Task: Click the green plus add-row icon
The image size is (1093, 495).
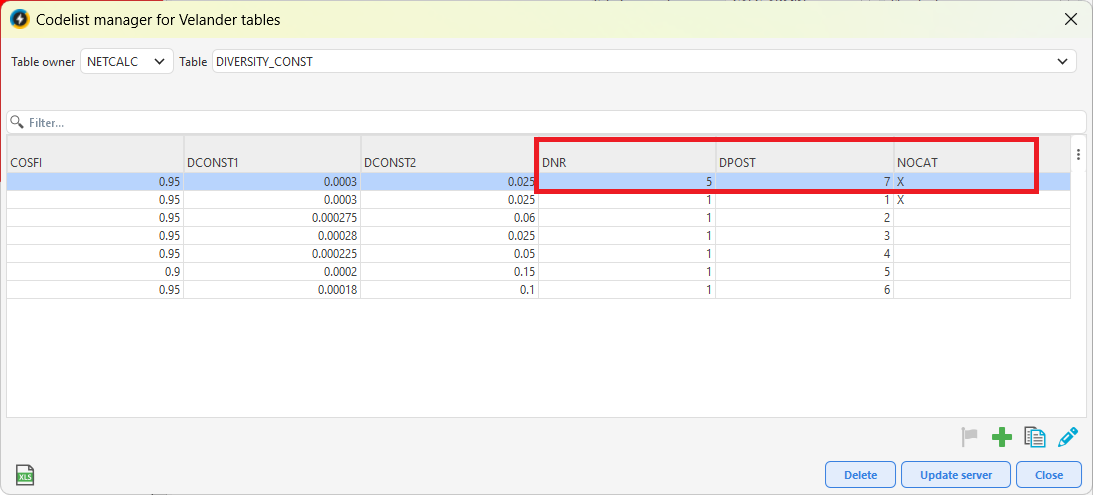Action: point(1002,438)
